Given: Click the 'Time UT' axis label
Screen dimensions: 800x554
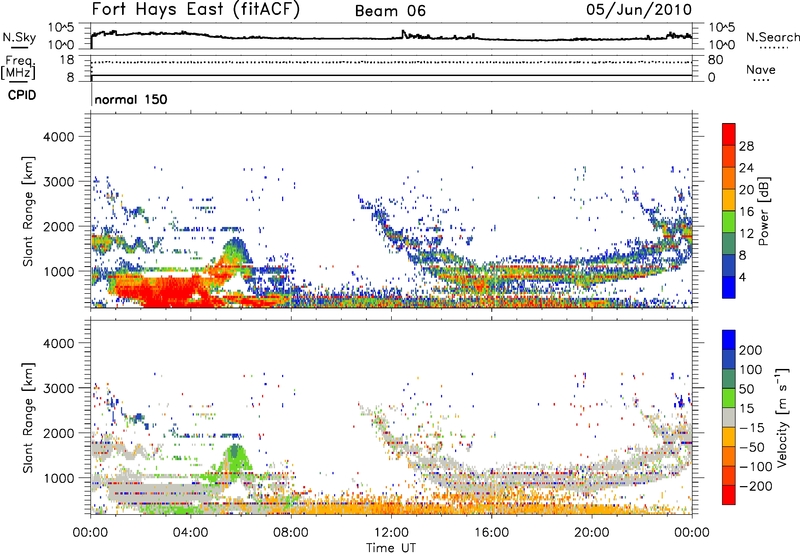Looking at the screenshot, I should click(x=391, y=548).
